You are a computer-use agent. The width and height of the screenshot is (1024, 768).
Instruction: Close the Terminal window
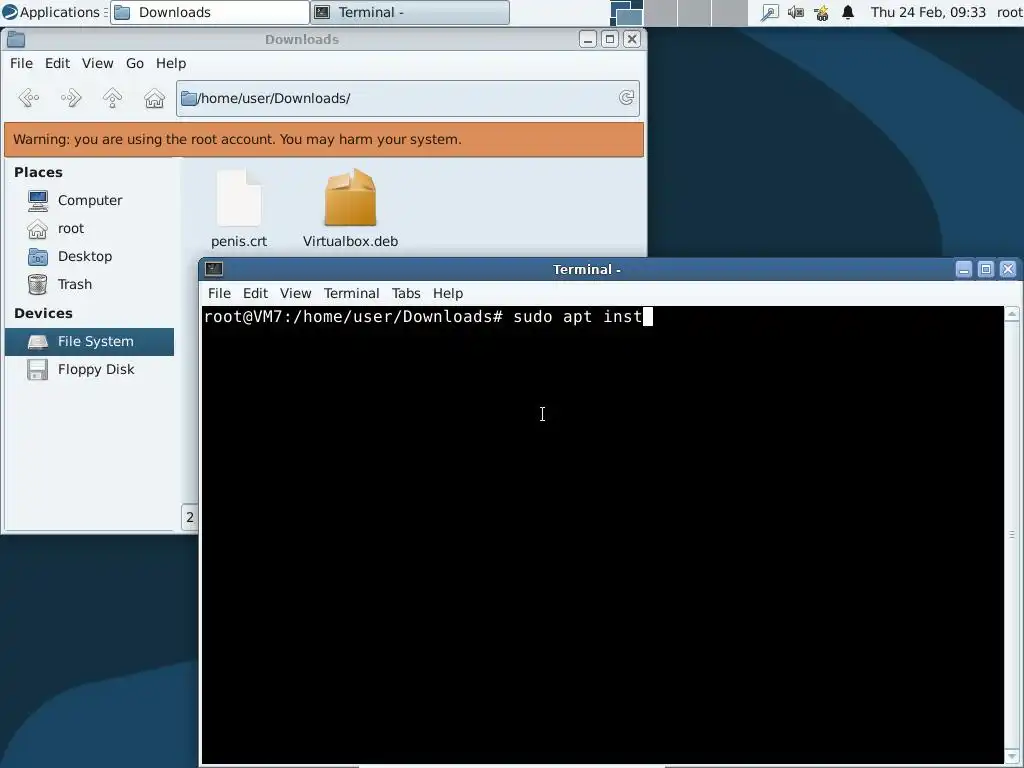click(x=1008, y=269)
